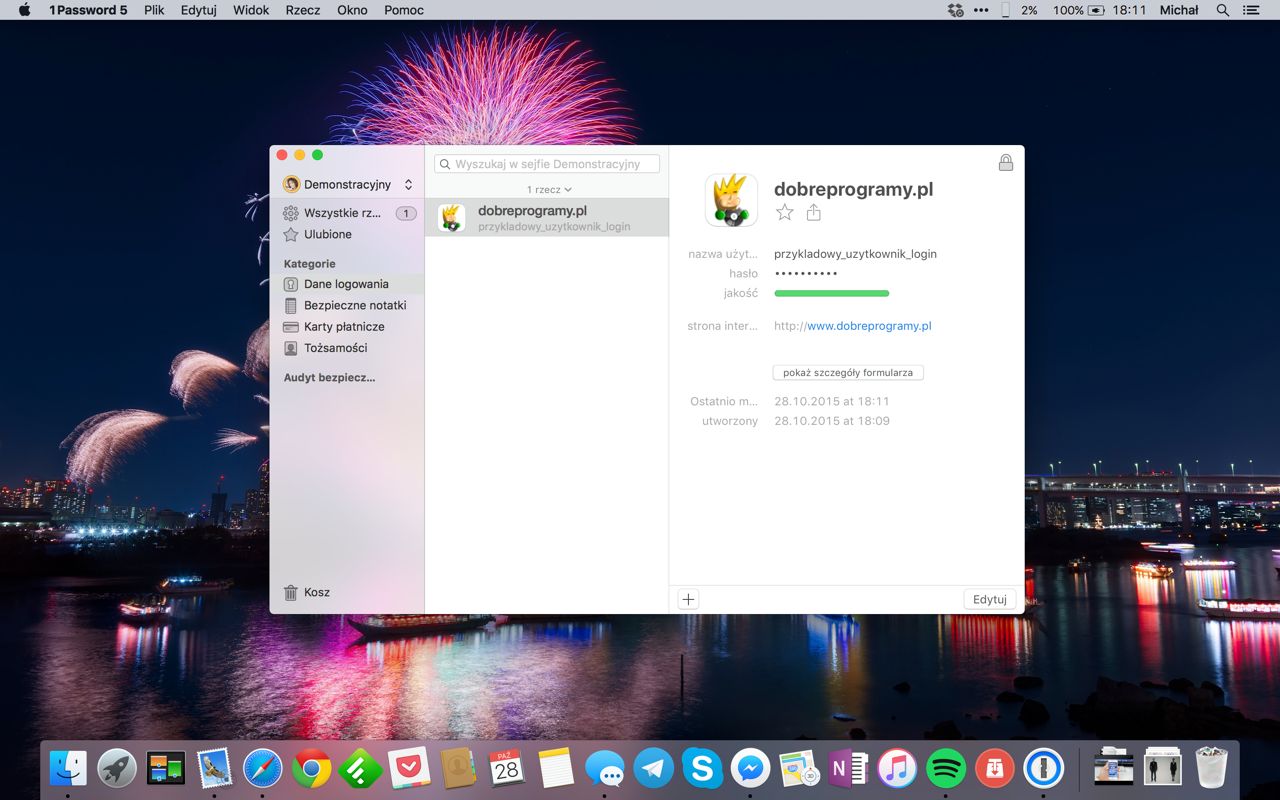Open Skype from the Dock

tap(702, 768)
